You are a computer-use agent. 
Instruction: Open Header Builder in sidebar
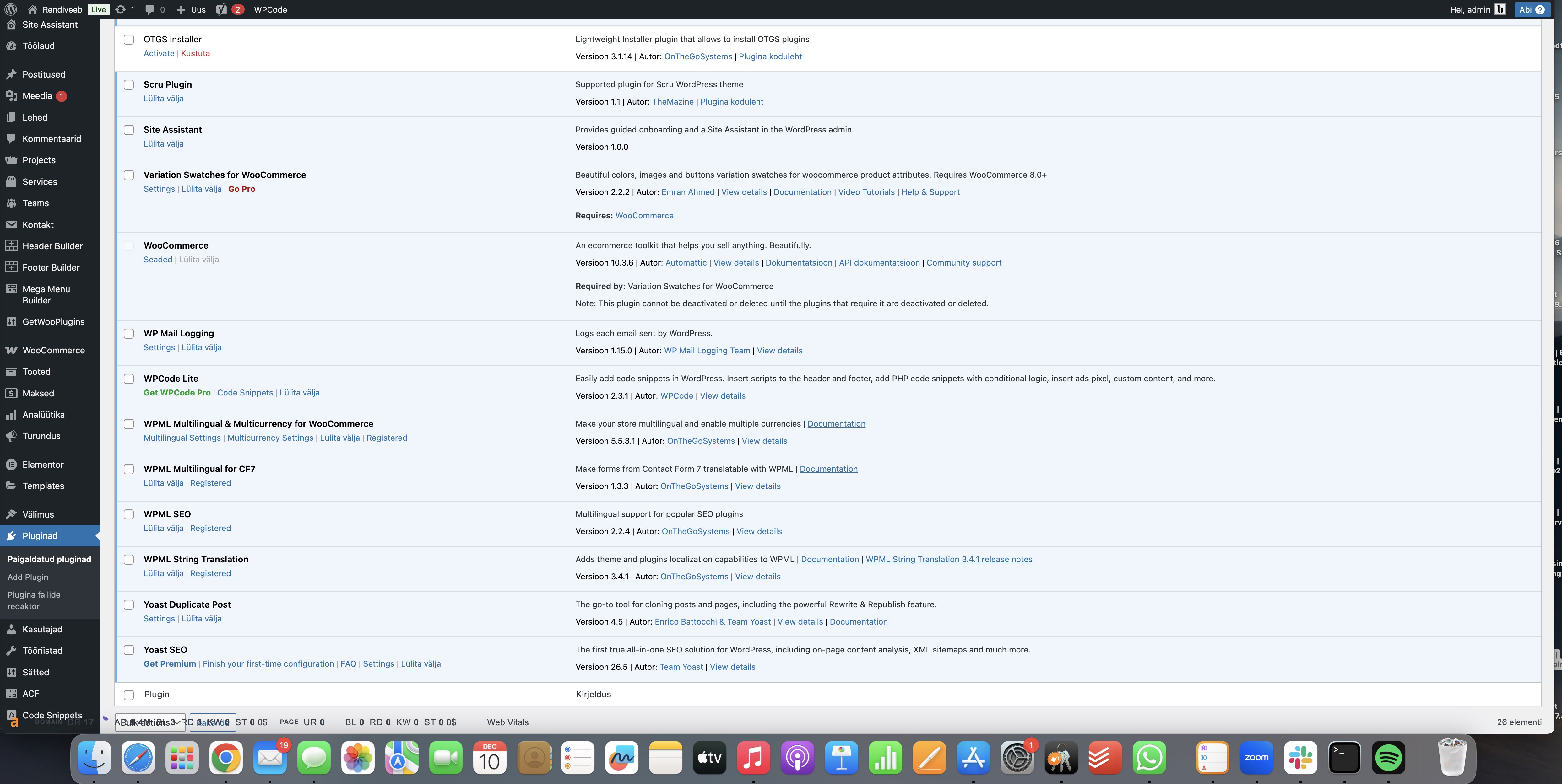coord(52,246)
